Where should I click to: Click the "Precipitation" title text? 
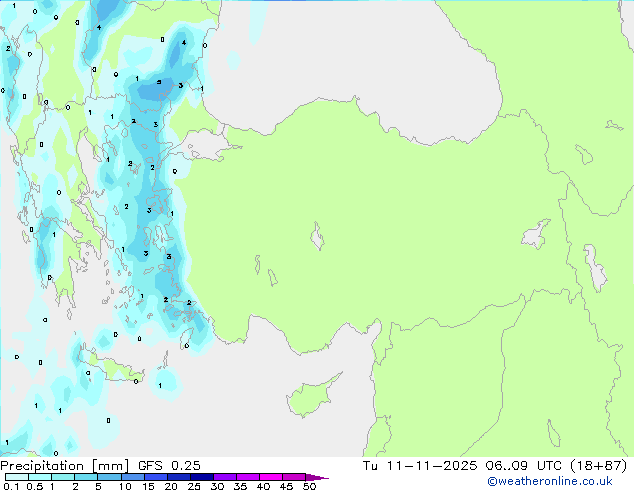(x=42, y=466)
